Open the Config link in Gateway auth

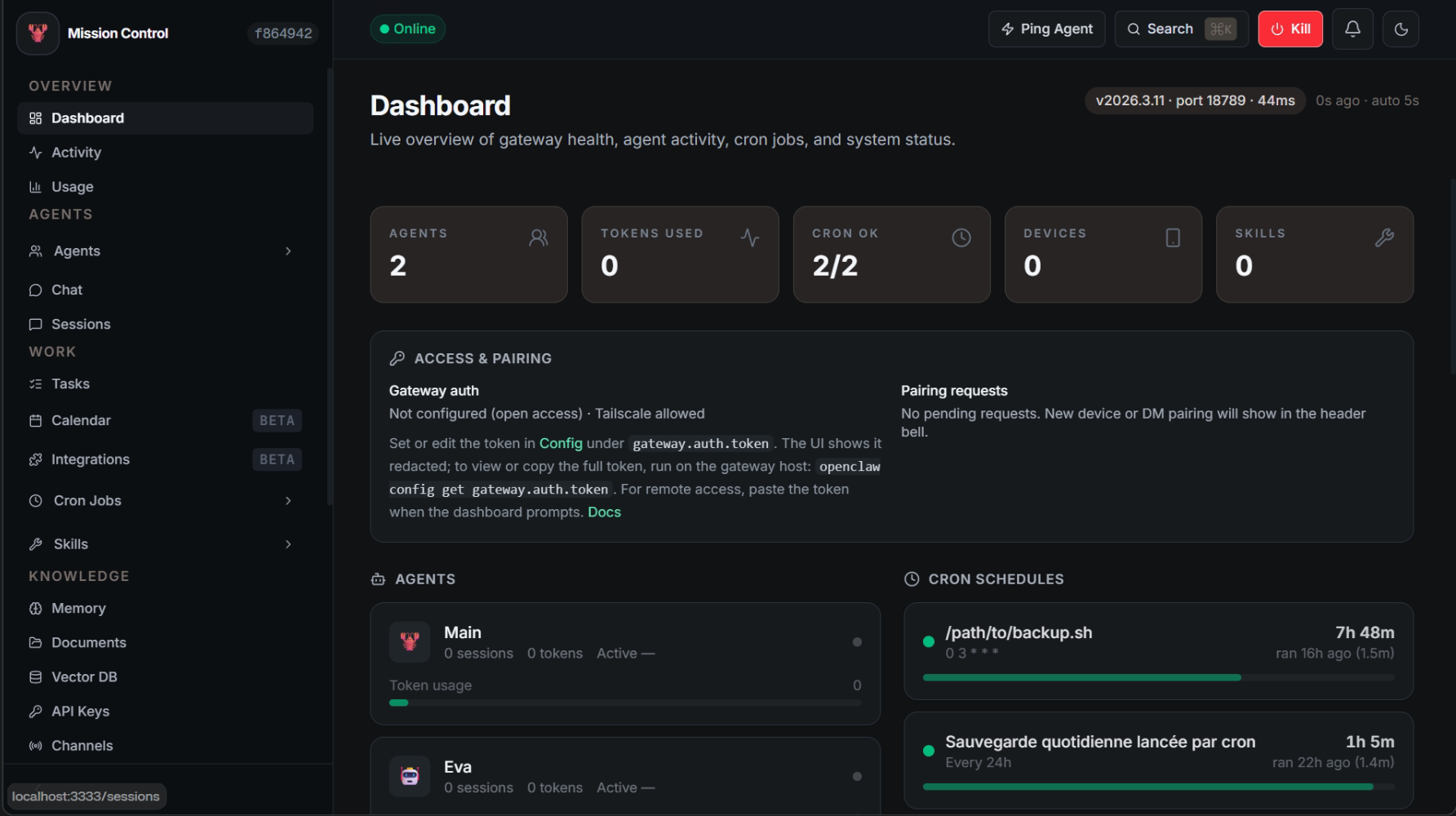click(x=561, y=443)
